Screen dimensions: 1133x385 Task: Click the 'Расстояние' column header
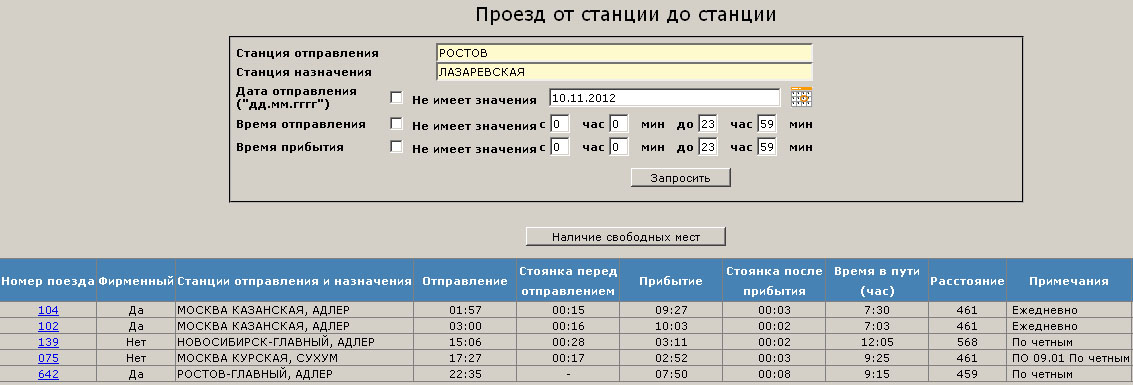tap(967, 281)
